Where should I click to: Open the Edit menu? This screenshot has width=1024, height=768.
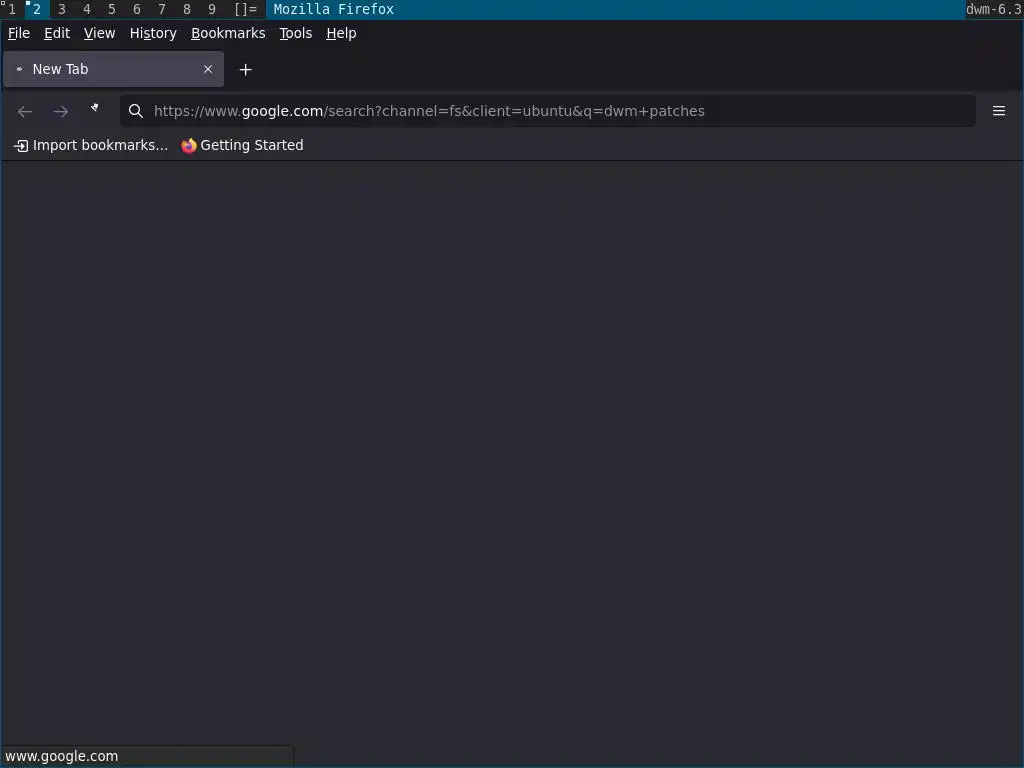57,33
